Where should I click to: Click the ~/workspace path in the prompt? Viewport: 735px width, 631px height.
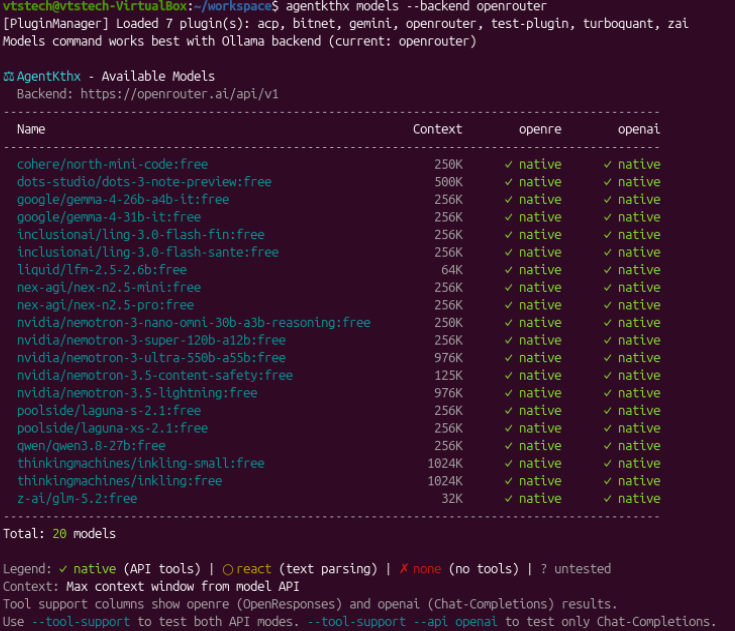click(x=233, y=6)
